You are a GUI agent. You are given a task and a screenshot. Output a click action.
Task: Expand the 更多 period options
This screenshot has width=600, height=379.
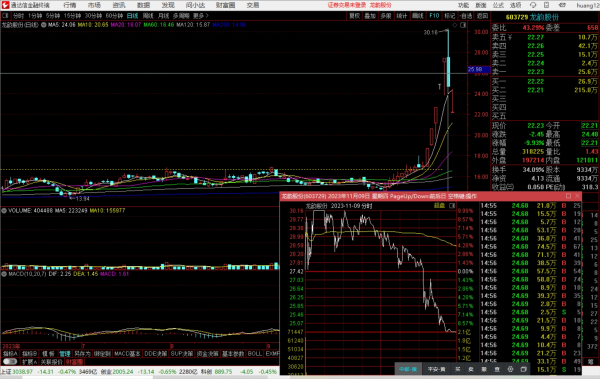[x=201, y=16]
